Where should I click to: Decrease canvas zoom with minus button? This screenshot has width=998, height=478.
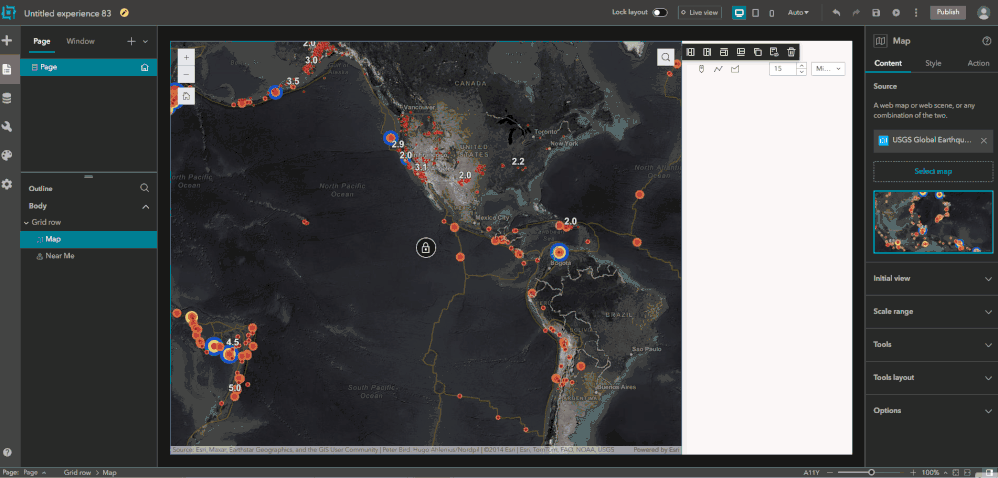pyautogui.click(x=830, y=473)
